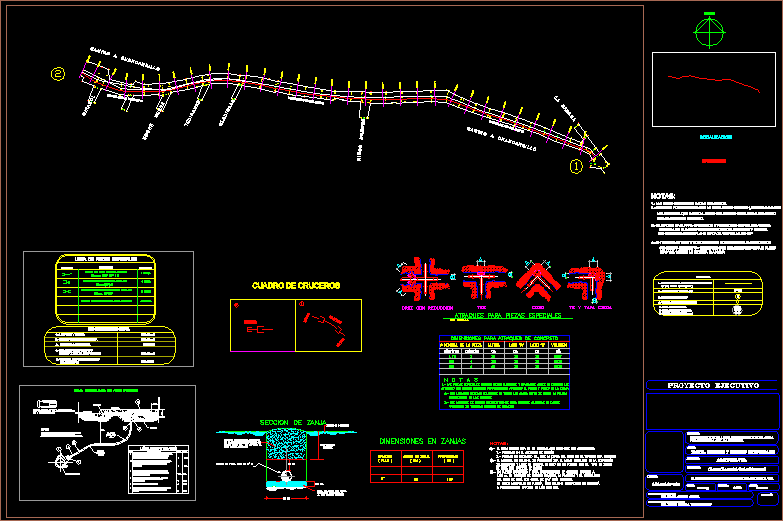The image size is (783, 521).
Task: Select circled node marker number 2
Action: (x=58, y=74)
